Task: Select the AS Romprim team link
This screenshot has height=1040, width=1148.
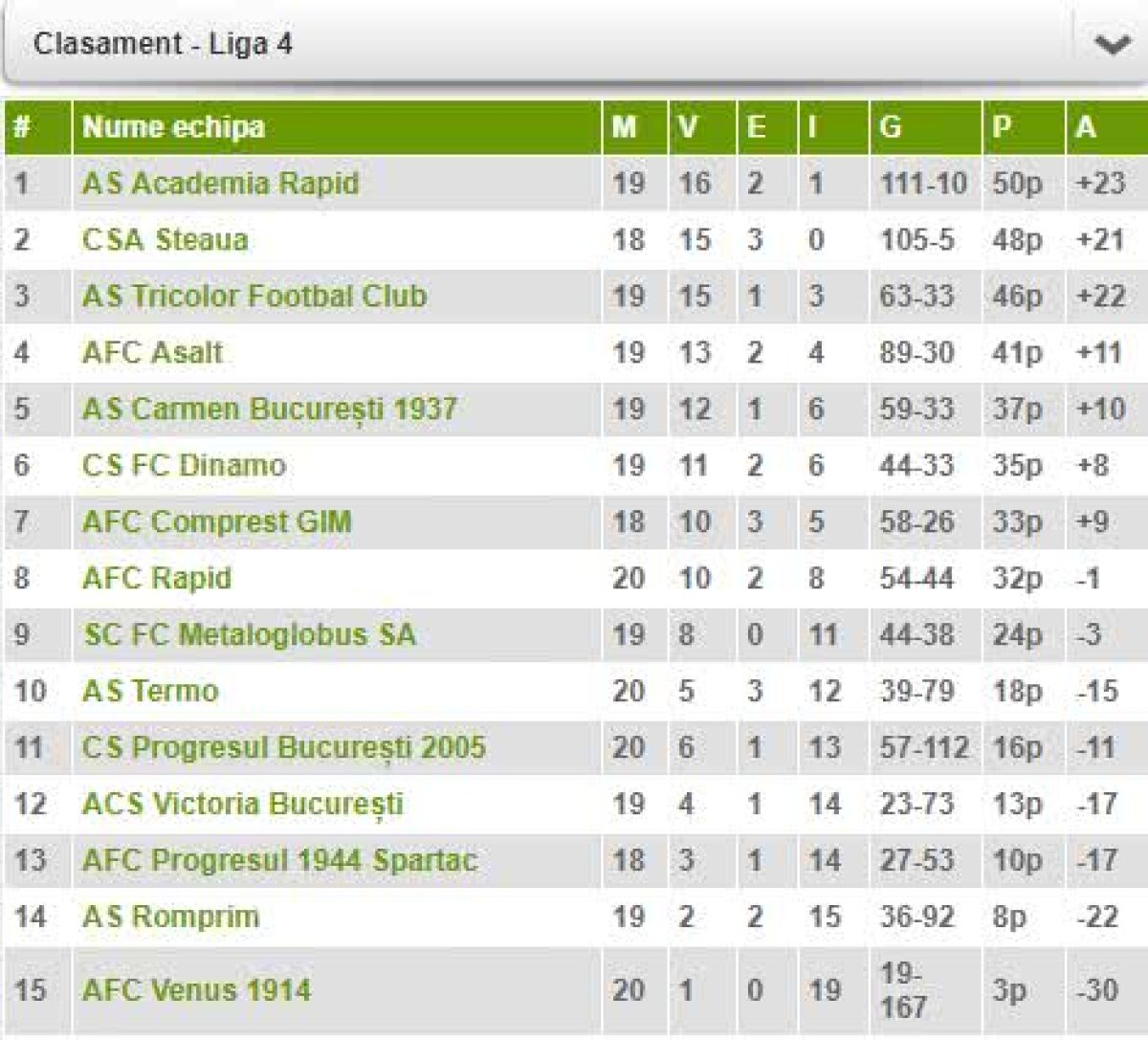Action: coord(170,918)
